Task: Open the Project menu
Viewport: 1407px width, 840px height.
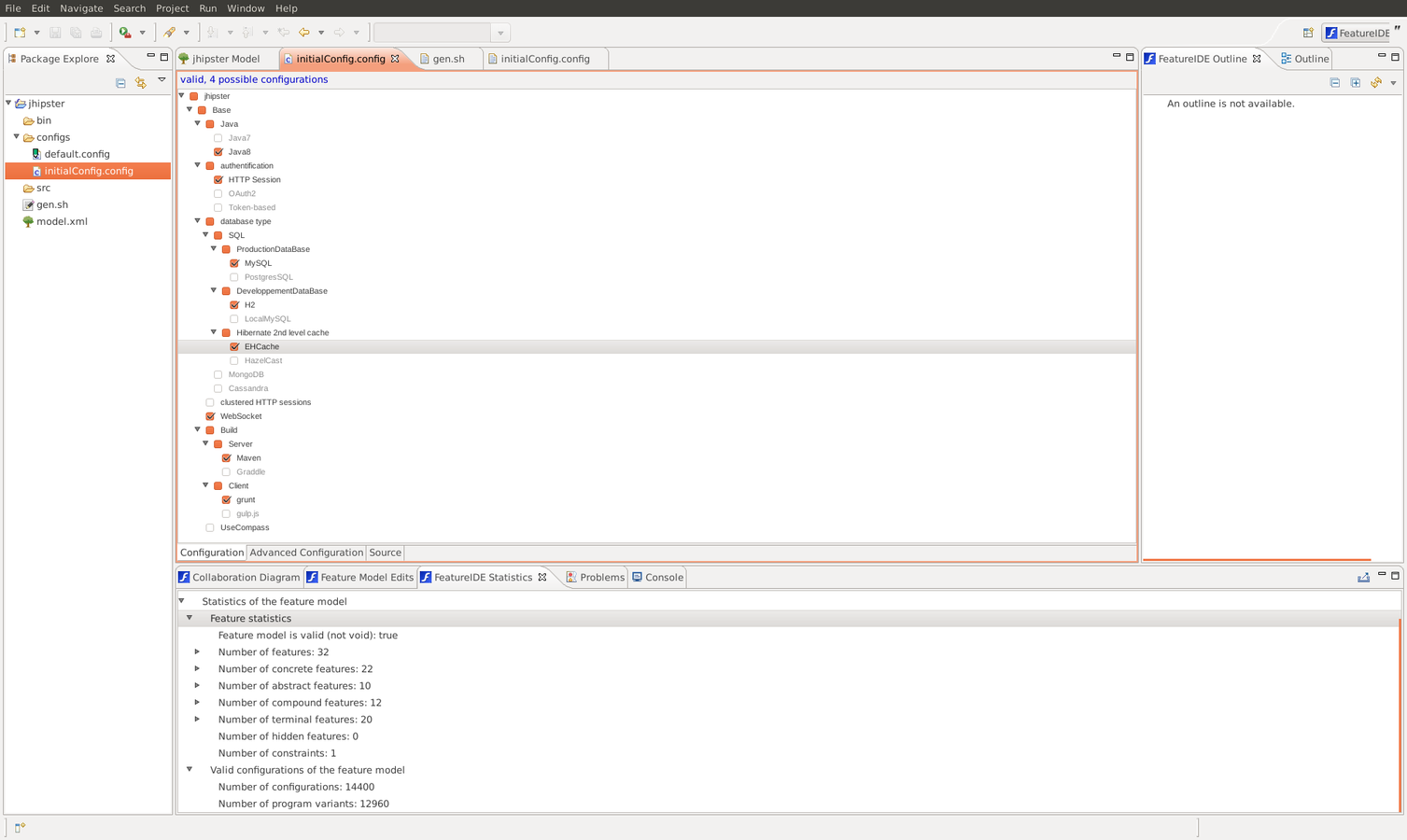Action: pos(172,8)
